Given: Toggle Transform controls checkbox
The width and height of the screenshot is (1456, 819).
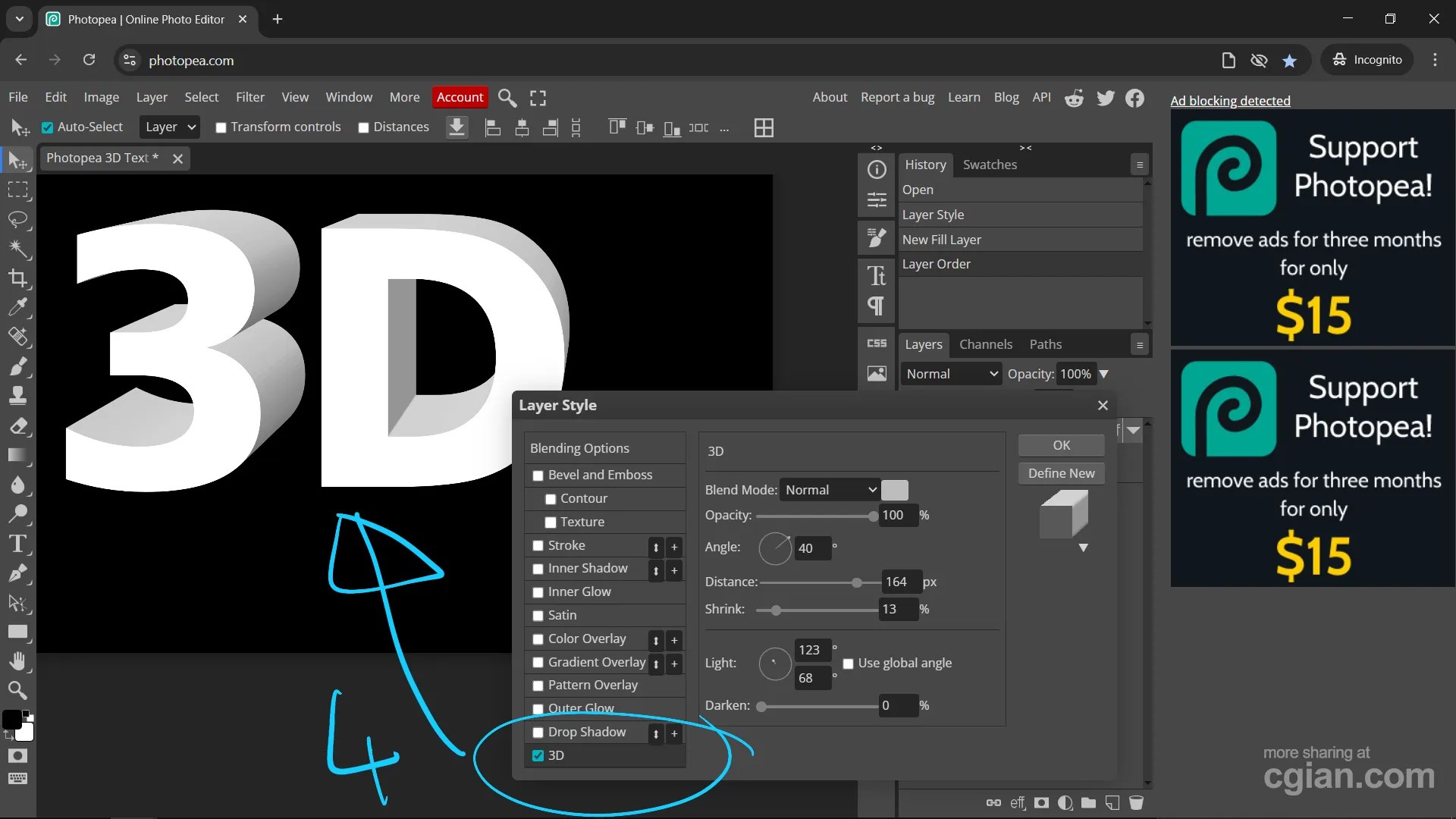Looking at the screenshot, I should click(221, 127).
